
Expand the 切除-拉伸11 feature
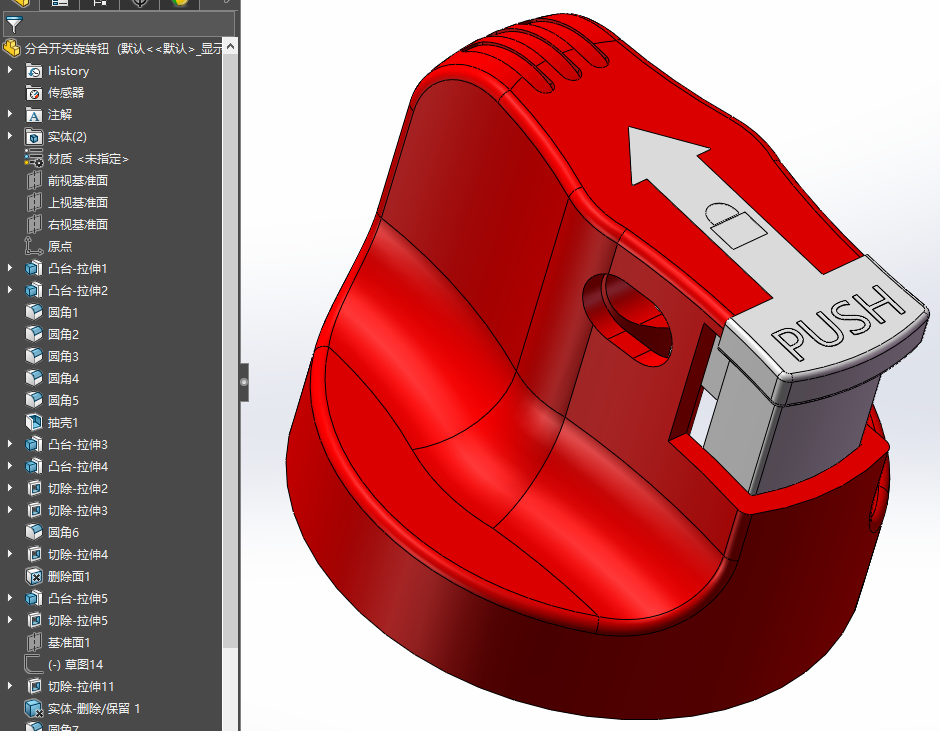click(10, 685)
